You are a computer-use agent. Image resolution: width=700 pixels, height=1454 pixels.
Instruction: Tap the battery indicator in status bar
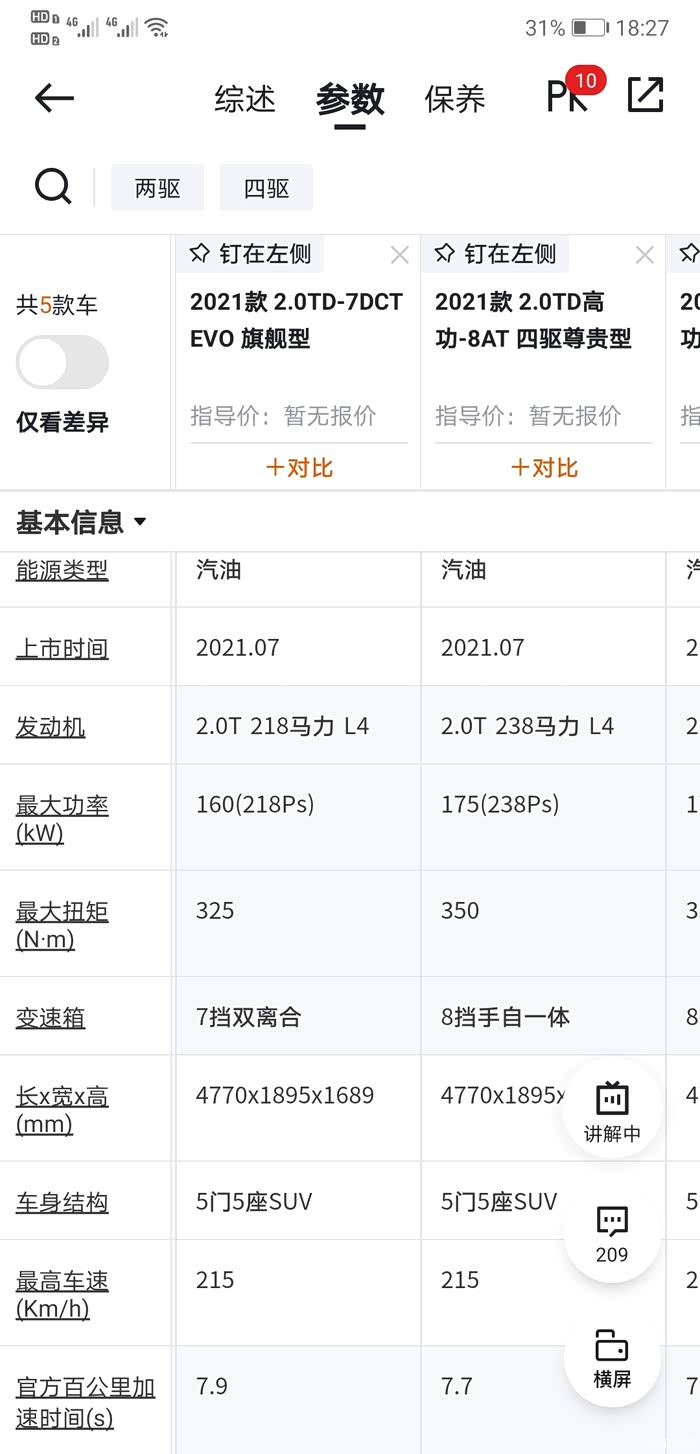590,28
